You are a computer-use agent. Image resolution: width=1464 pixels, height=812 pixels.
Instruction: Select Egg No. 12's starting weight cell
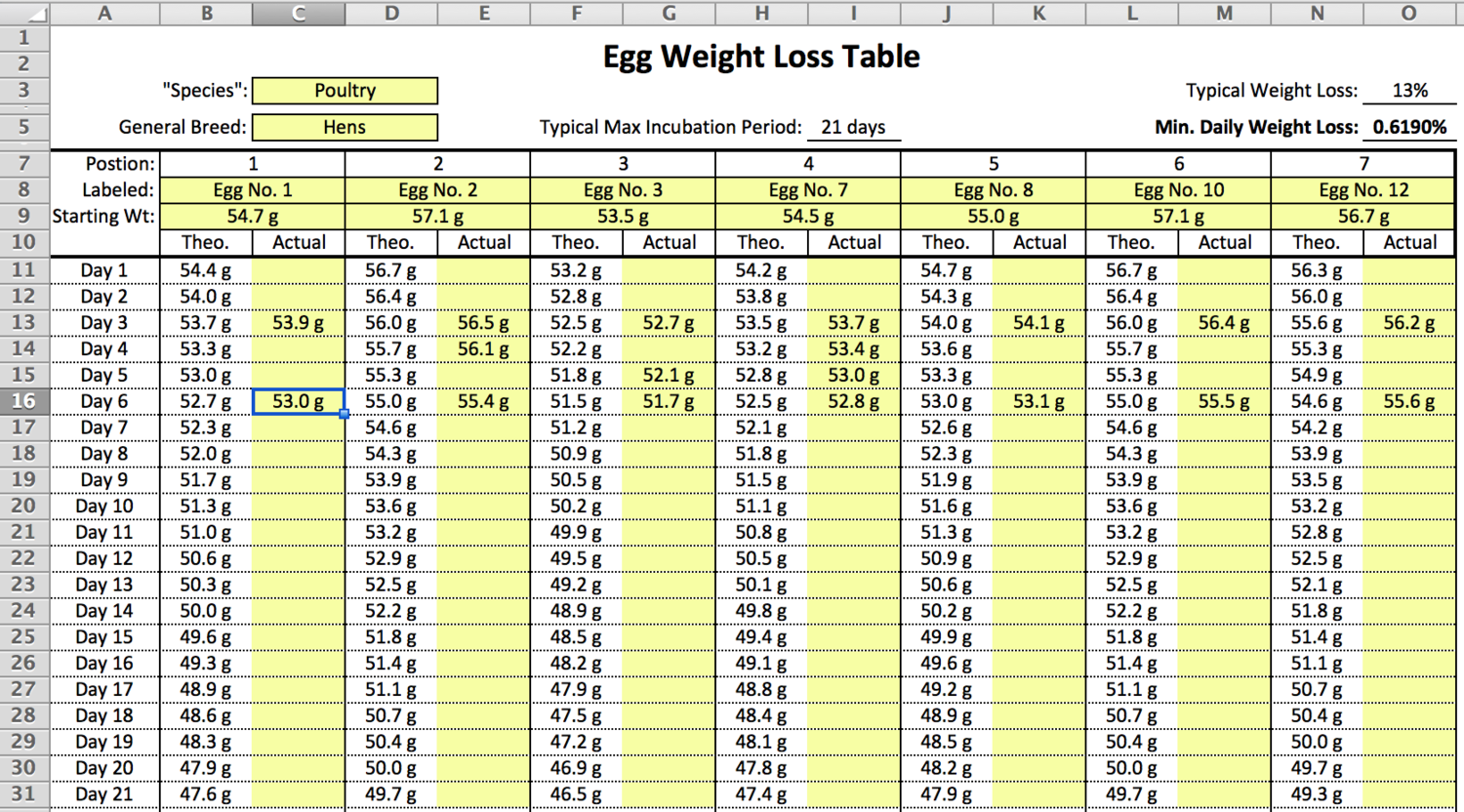coord(1363,217)
